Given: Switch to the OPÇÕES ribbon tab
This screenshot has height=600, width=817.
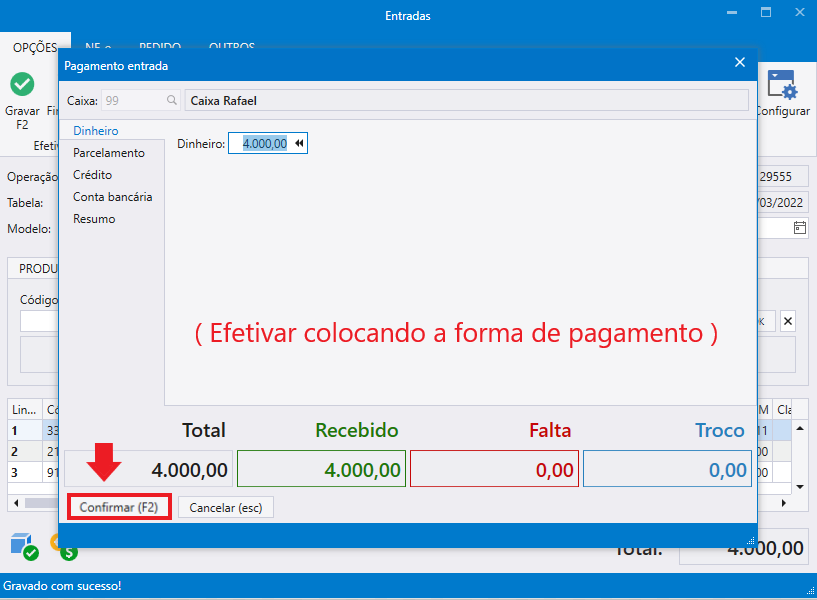Looking at the screenshot, I should click(x=35, y=47).
